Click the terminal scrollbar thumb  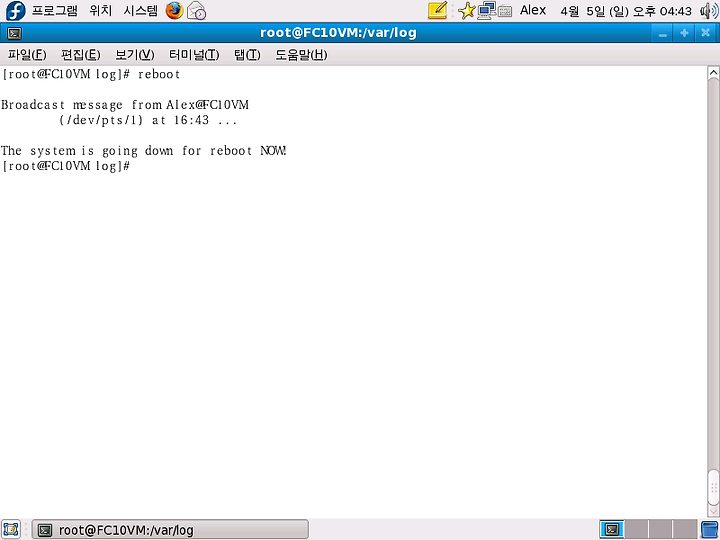[x=713, y=488]
